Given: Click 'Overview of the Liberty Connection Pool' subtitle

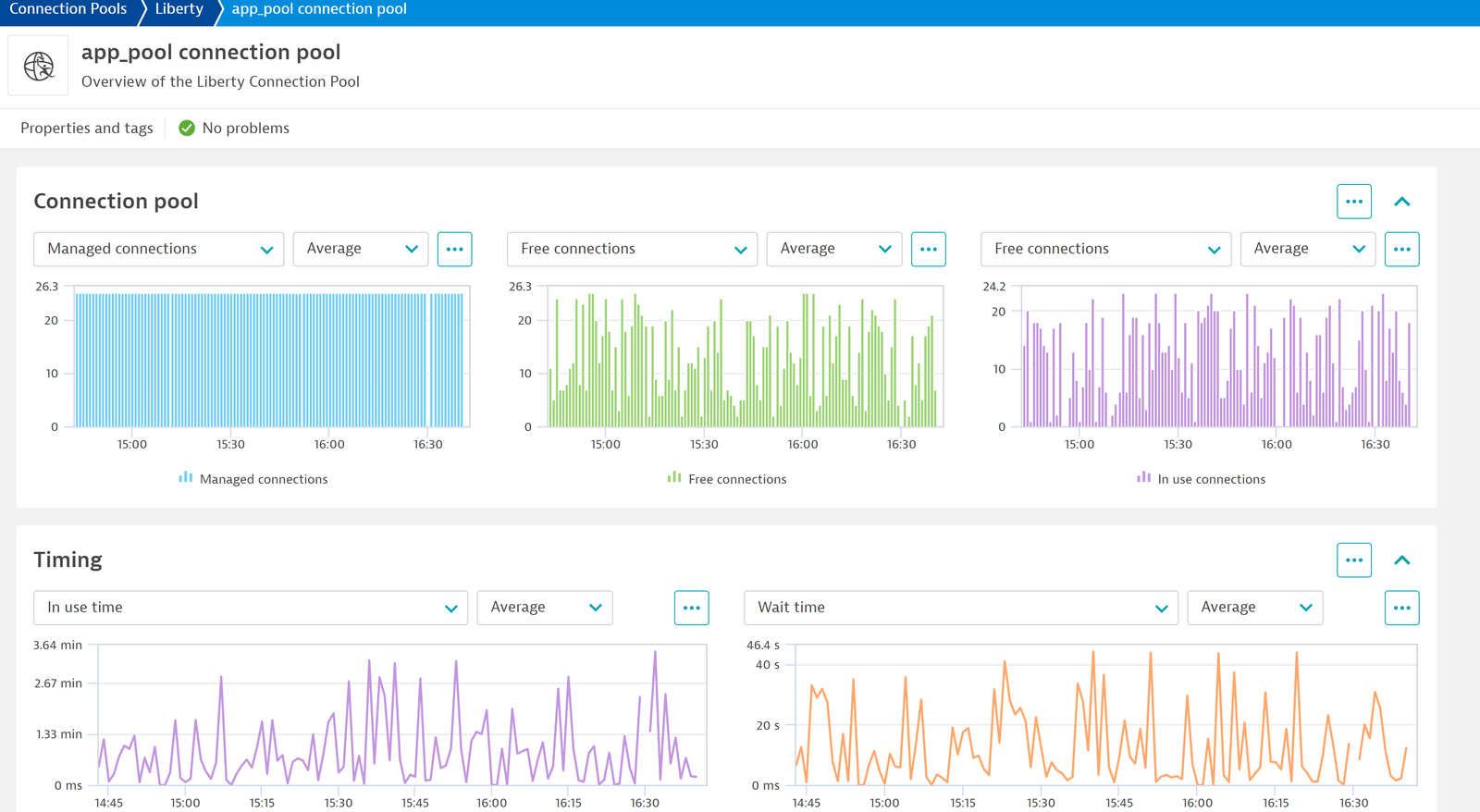Looking at the screenshot, I should coord(220,81).
